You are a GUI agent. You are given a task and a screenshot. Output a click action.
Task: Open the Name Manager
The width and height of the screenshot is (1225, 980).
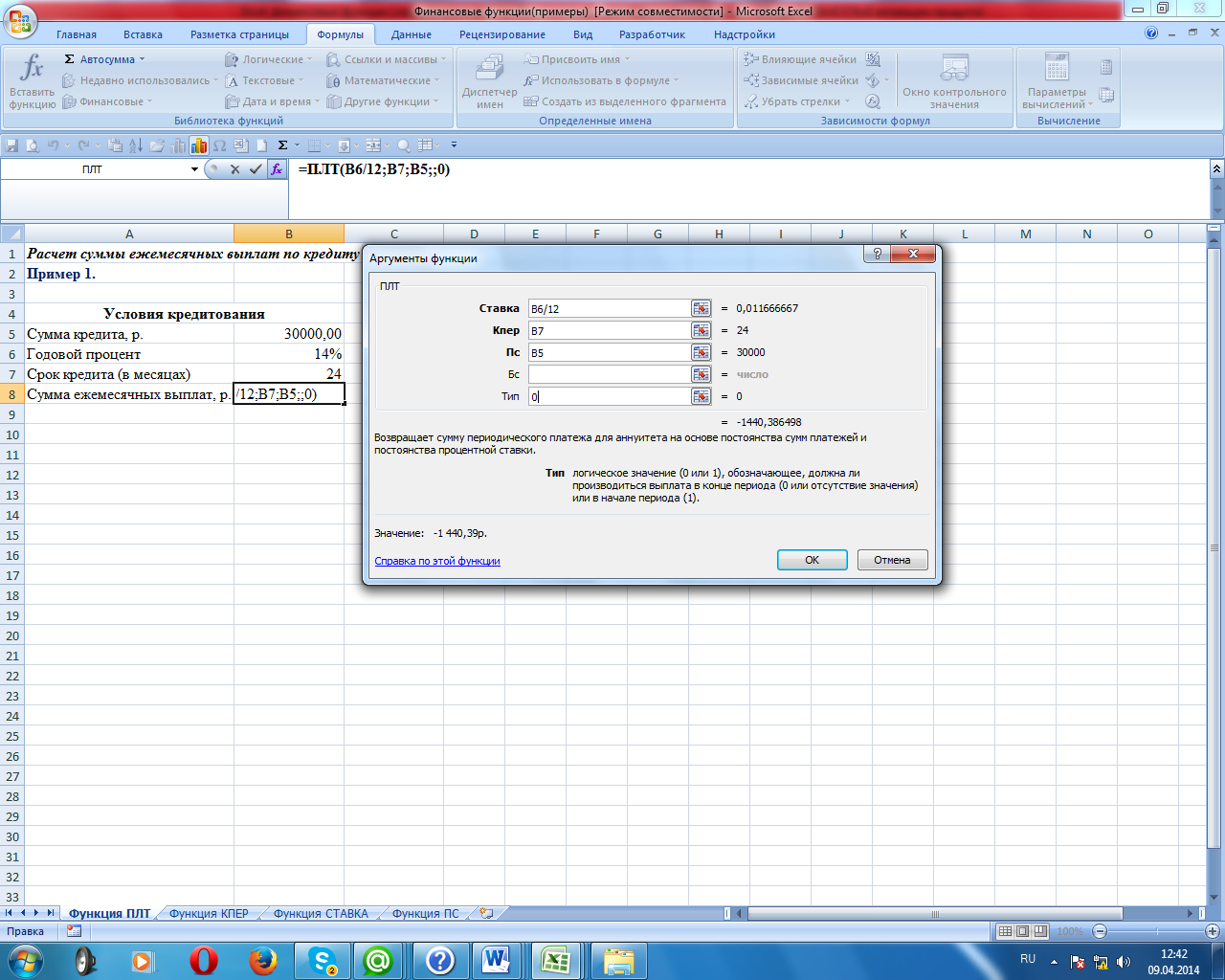(489, 81)
